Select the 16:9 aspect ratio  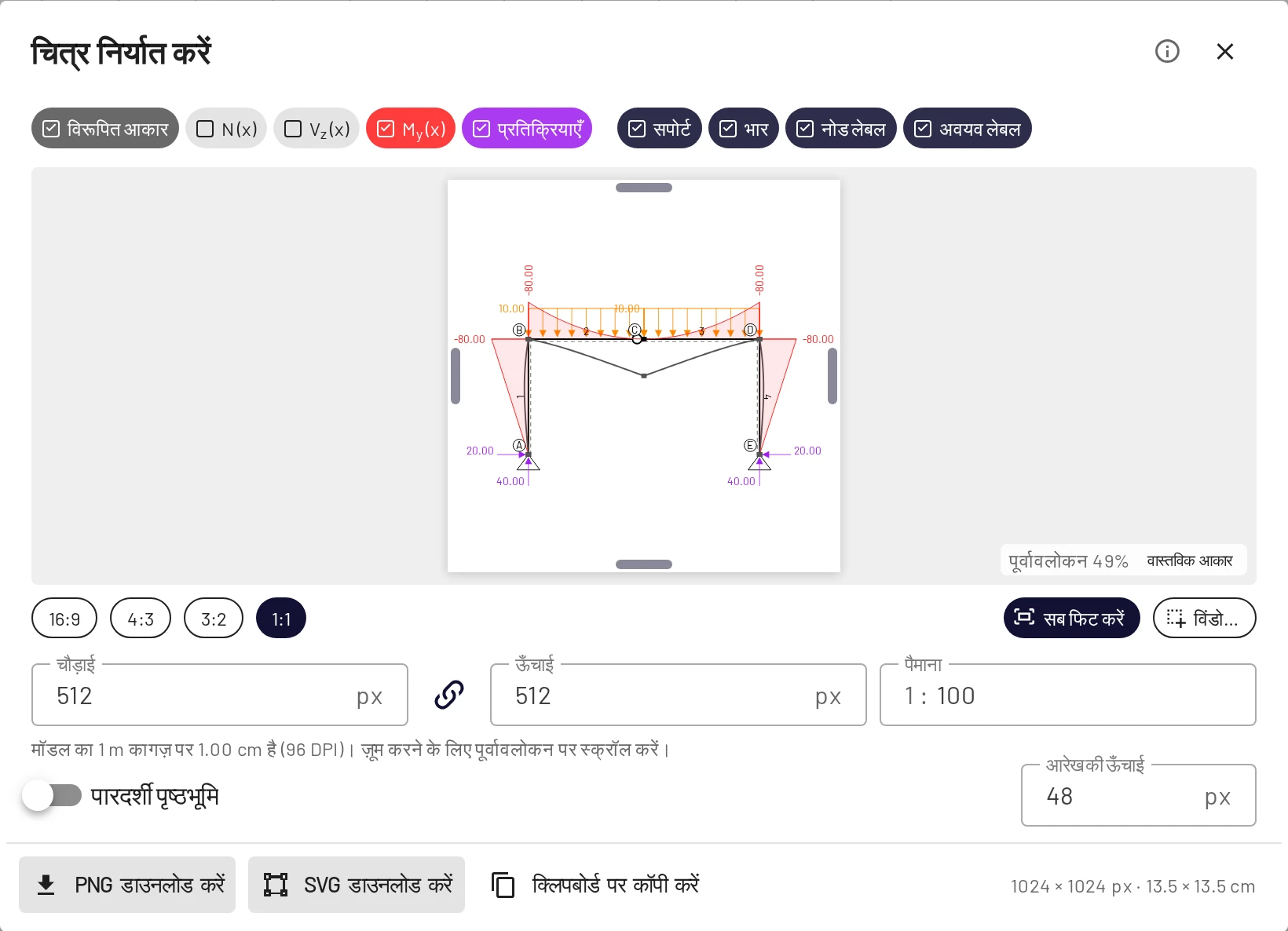[x=64, y=619]
